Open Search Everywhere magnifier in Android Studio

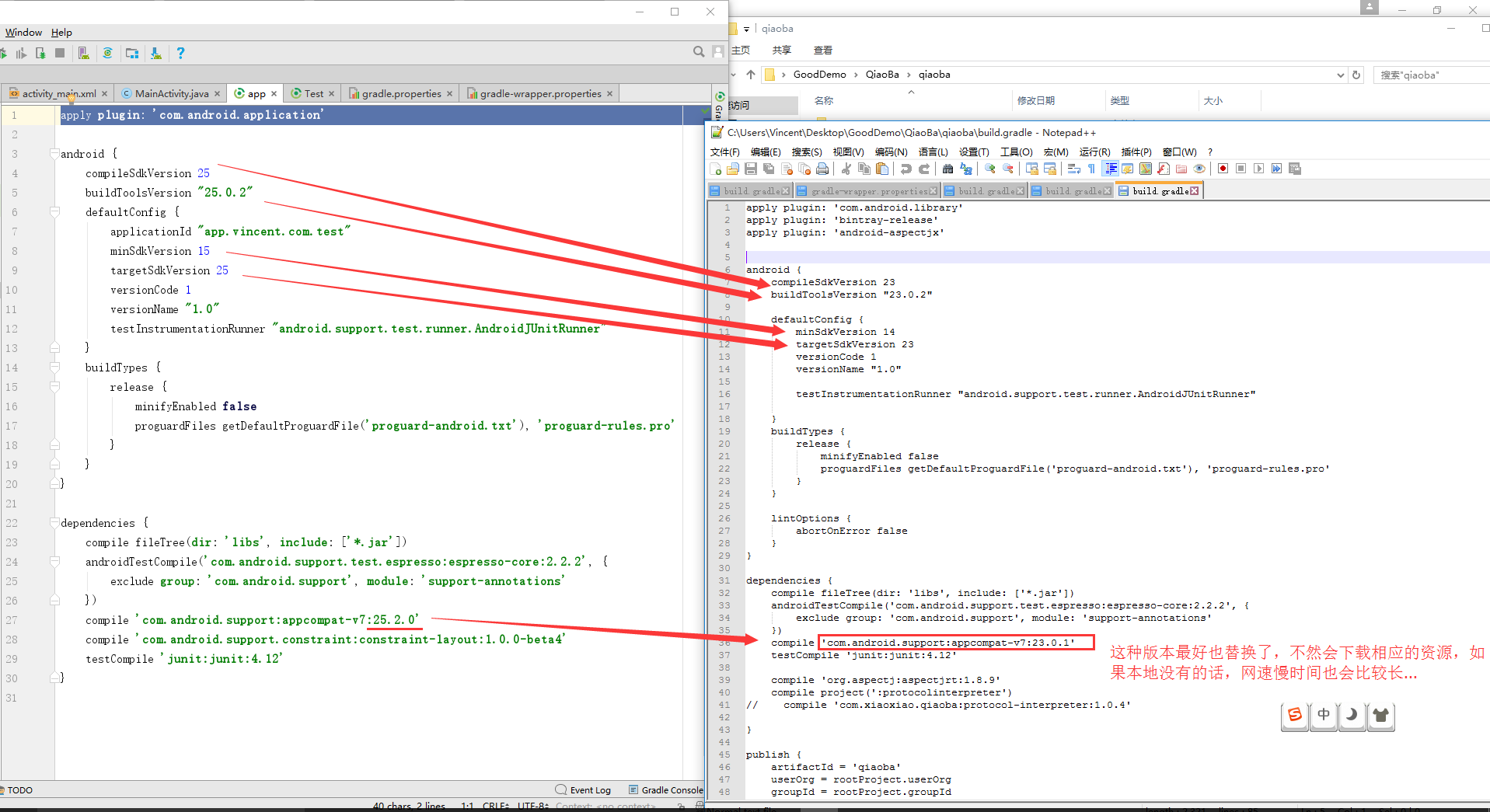point(699,51)
